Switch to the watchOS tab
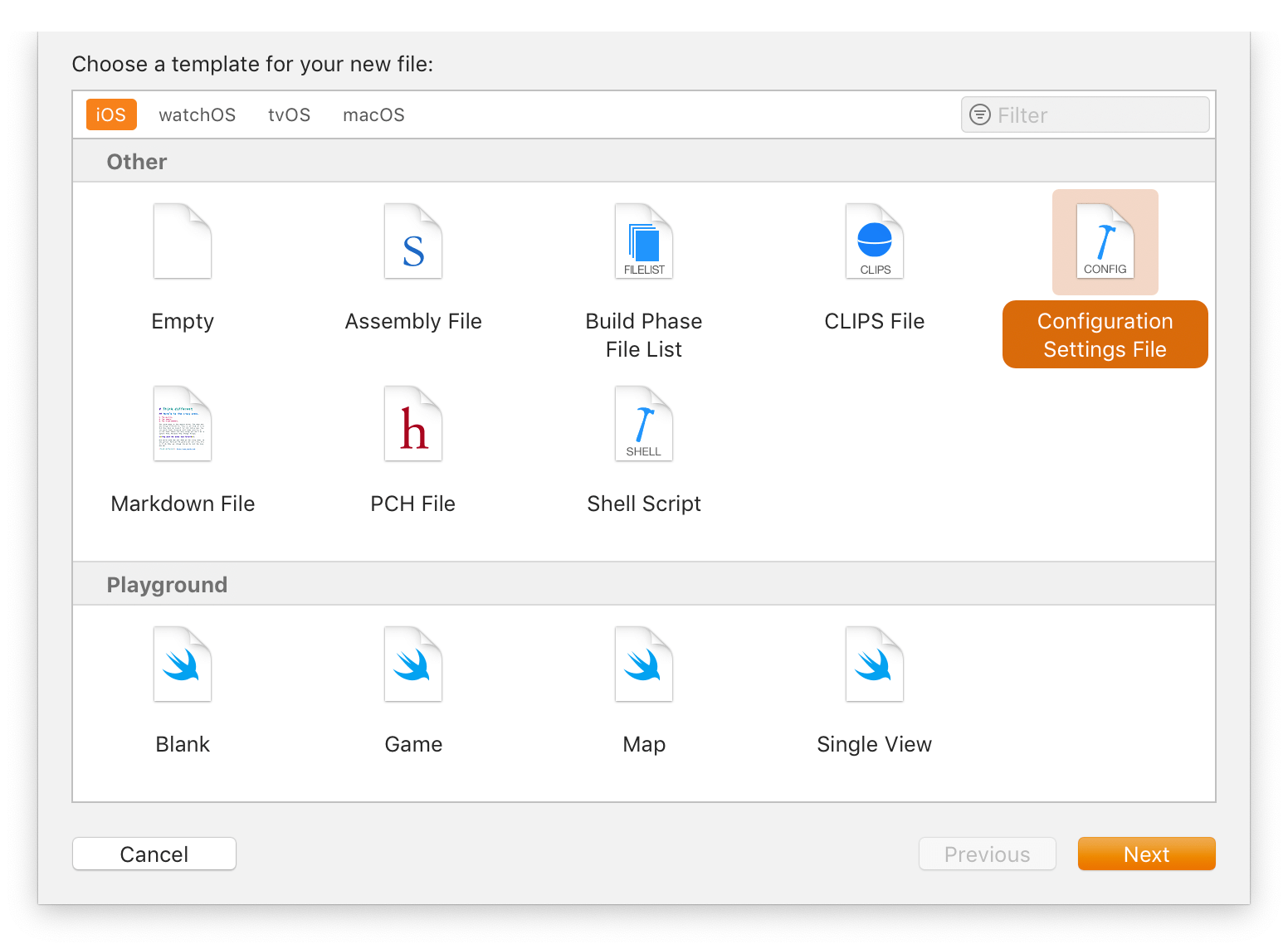Screen dimensions: 1288x949 click(197, 114)
